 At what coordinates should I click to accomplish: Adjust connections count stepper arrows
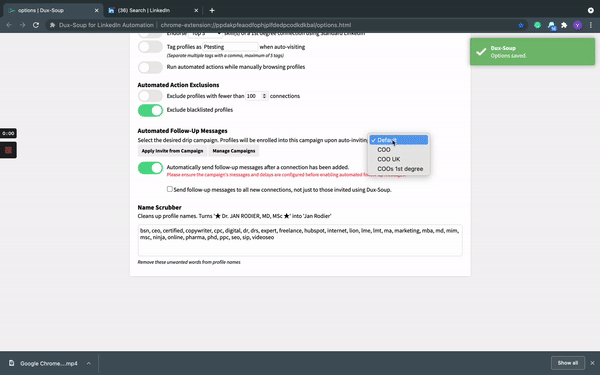pos(264,96)
